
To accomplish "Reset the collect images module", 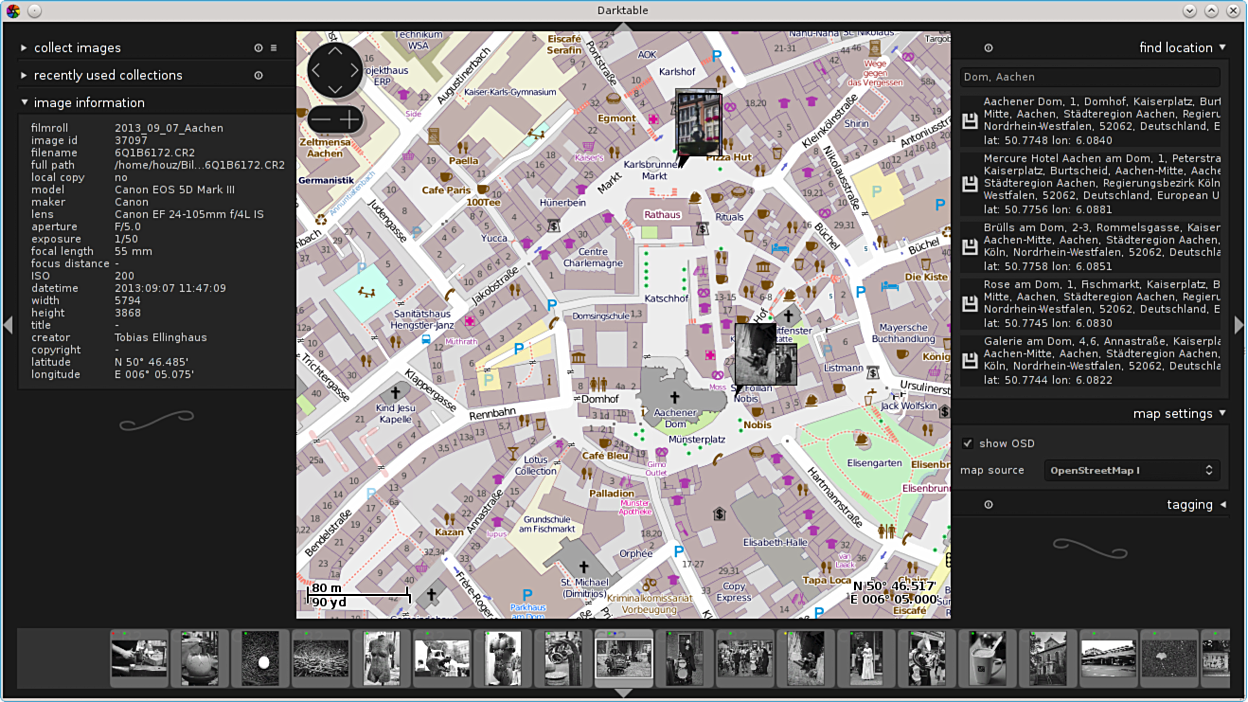I will 258,48.
